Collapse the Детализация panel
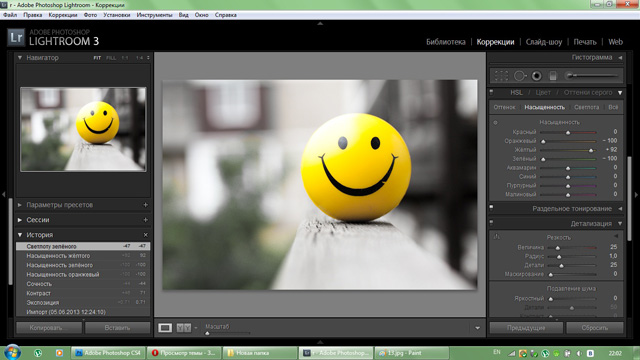This screenshot has height=360, width=640. pos(620,224)
